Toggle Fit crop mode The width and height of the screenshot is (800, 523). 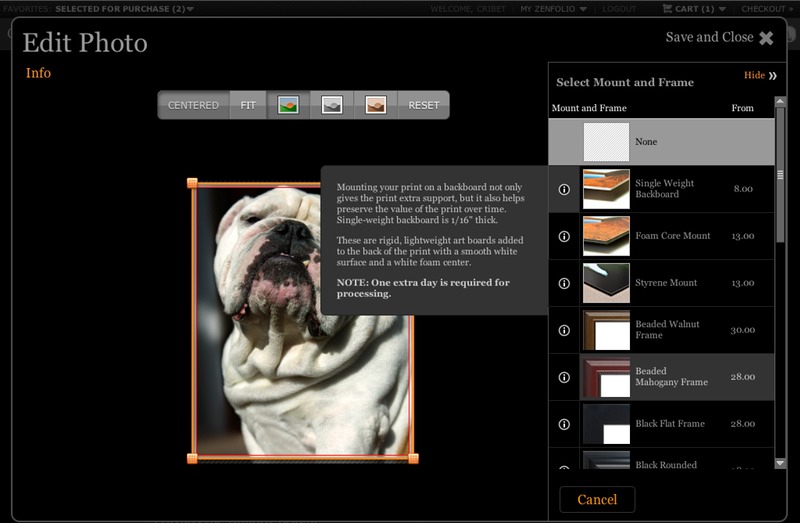click(x=248, y=105)
